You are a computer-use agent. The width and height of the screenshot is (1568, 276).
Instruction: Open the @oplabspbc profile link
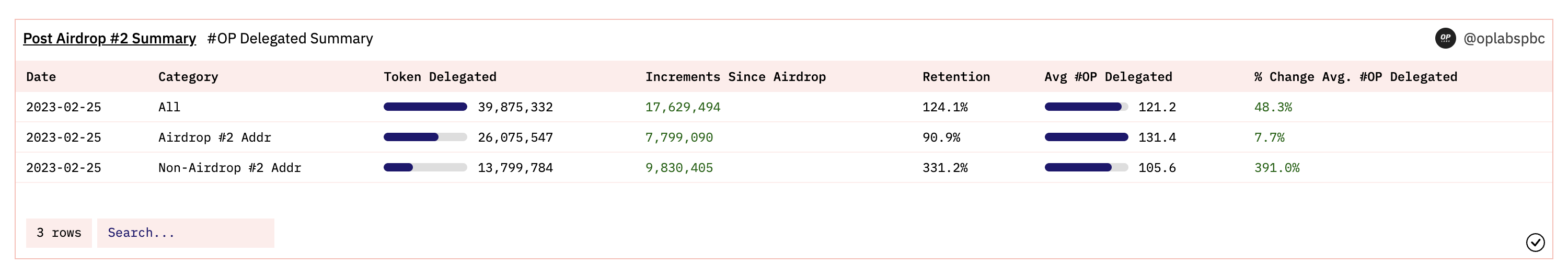1504,38
